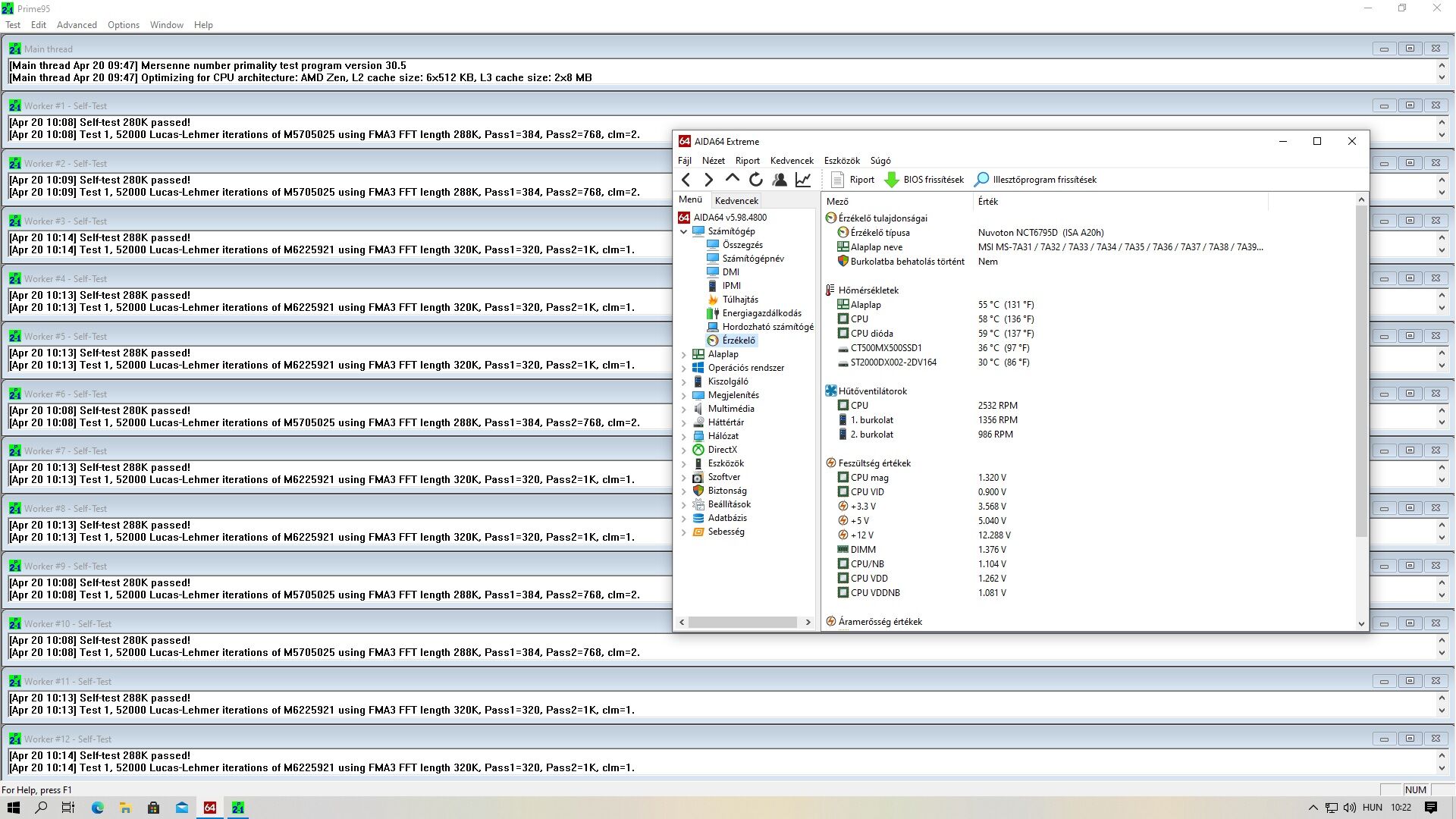Click the AIDA64 up-level arrow icon
The width and height of the screenshot is (1456, 819).
point(732,180)
